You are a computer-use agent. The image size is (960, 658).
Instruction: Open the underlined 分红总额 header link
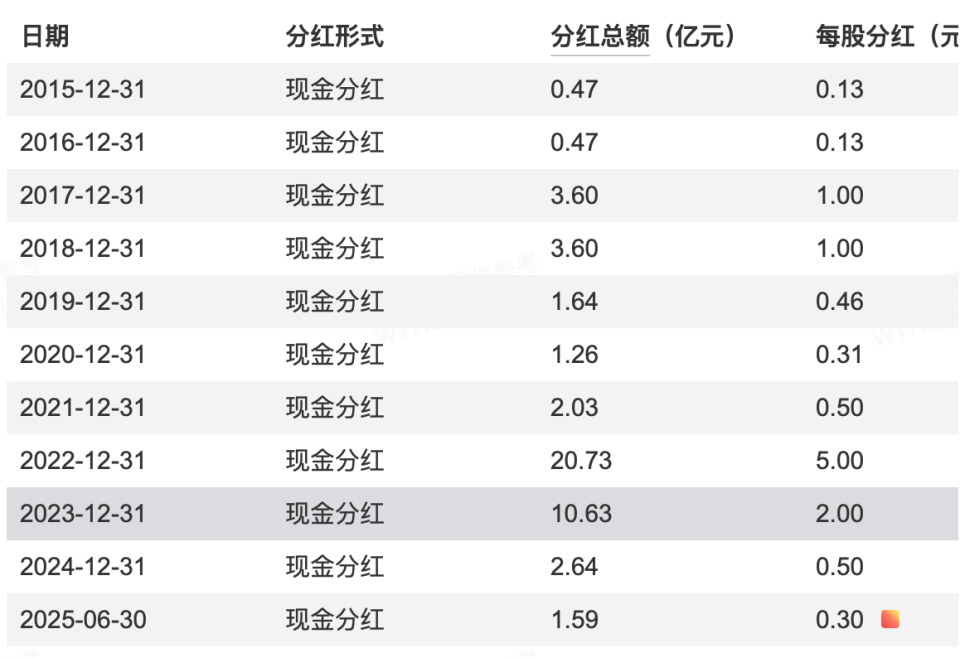pyautogui.click(x=600, y=37)
